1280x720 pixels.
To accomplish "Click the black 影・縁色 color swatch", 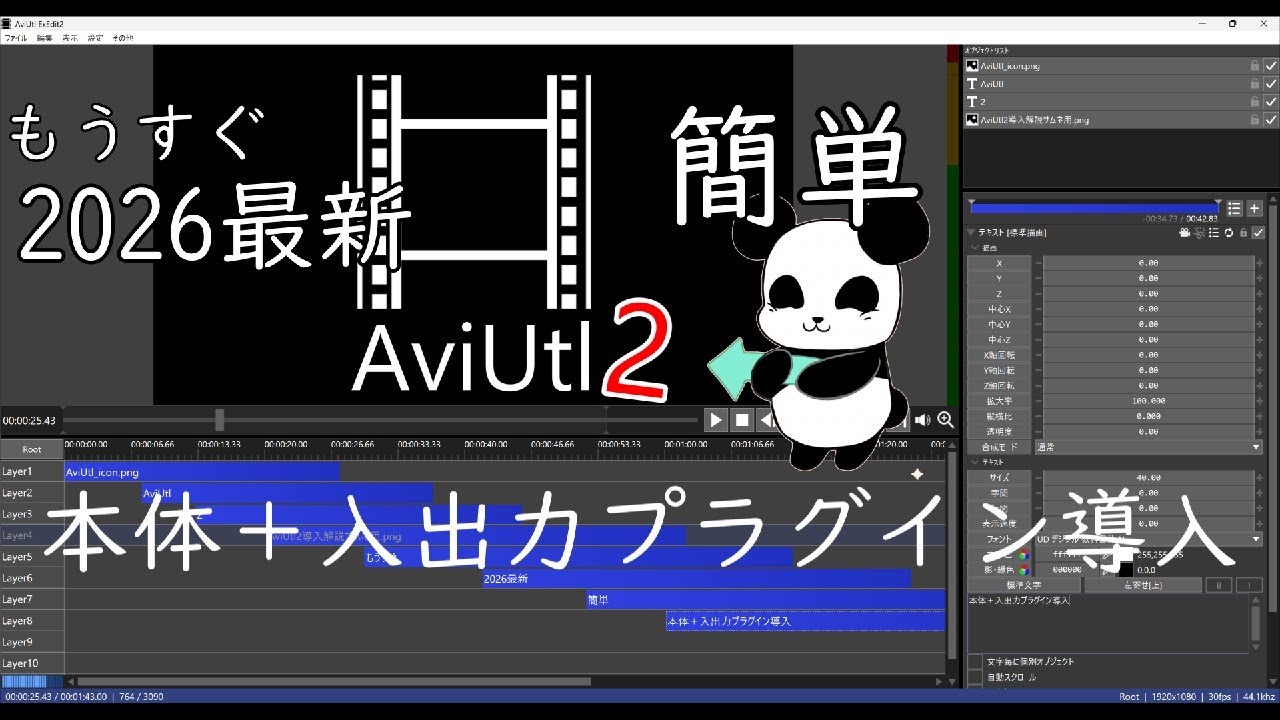I will [1125, 569].
